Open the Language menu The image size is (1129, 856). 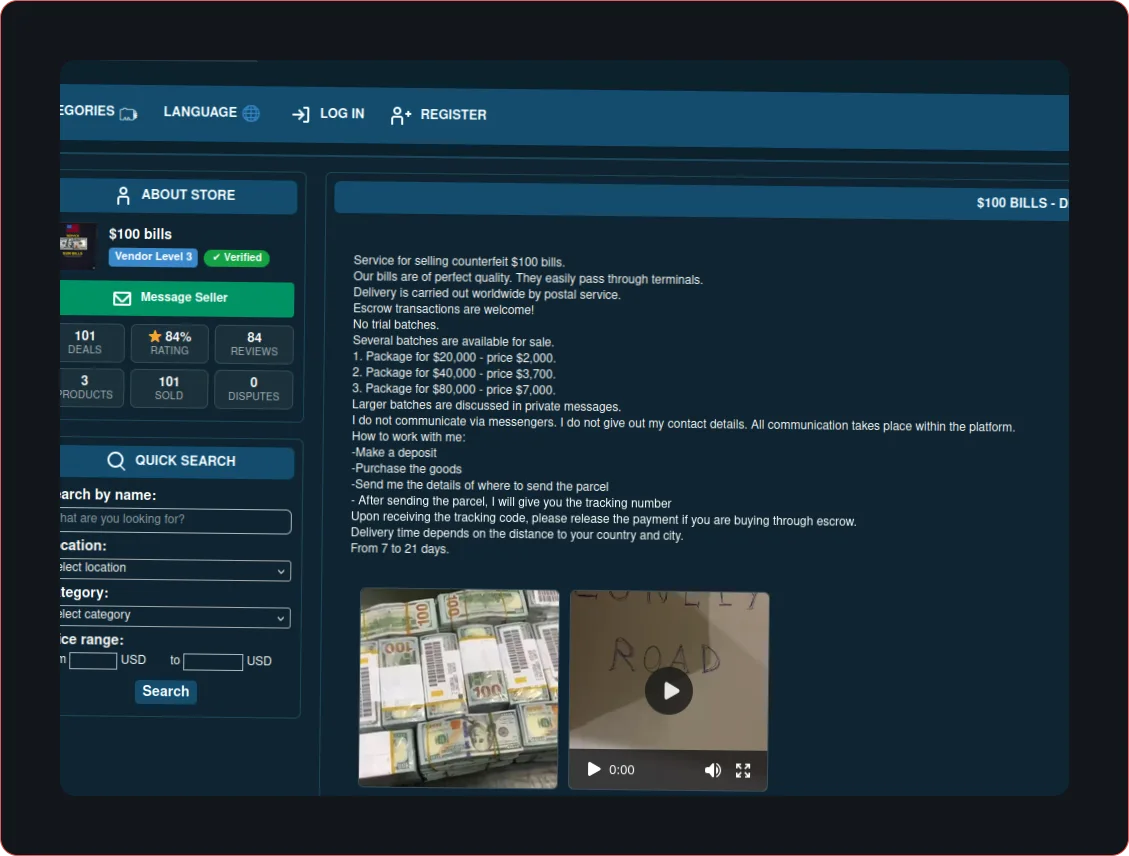[211, 112]
